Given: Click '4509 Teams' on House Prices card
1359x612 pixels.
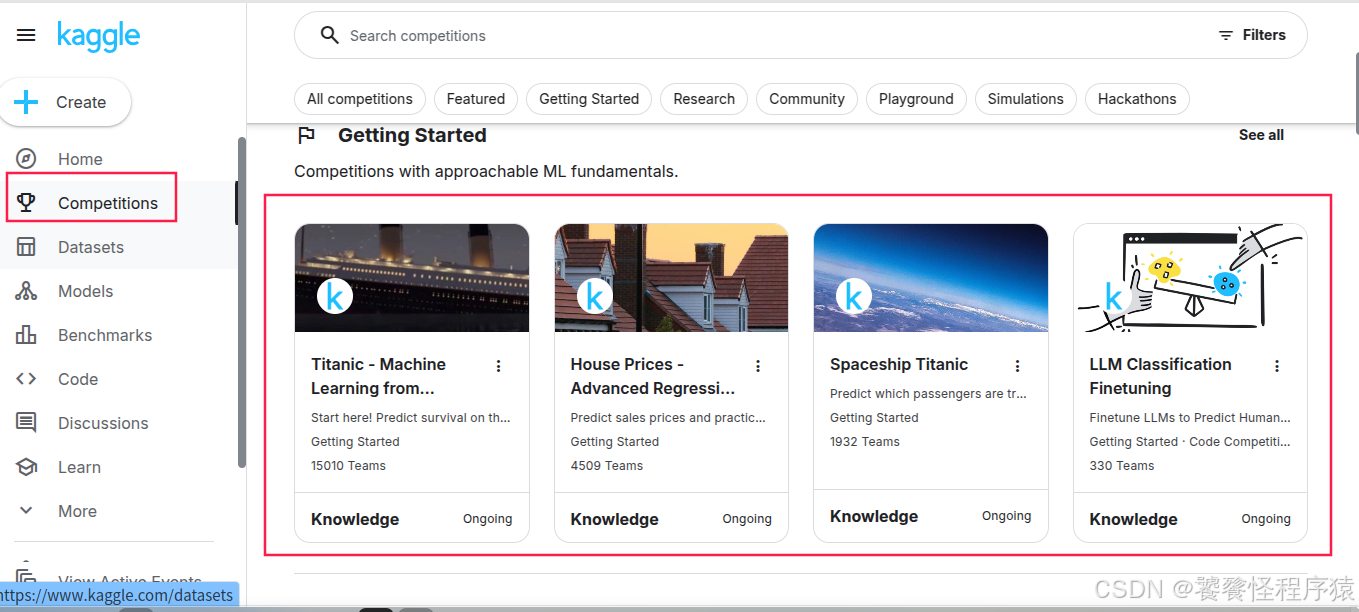Looking at the screenshot, I should (607, 466).
